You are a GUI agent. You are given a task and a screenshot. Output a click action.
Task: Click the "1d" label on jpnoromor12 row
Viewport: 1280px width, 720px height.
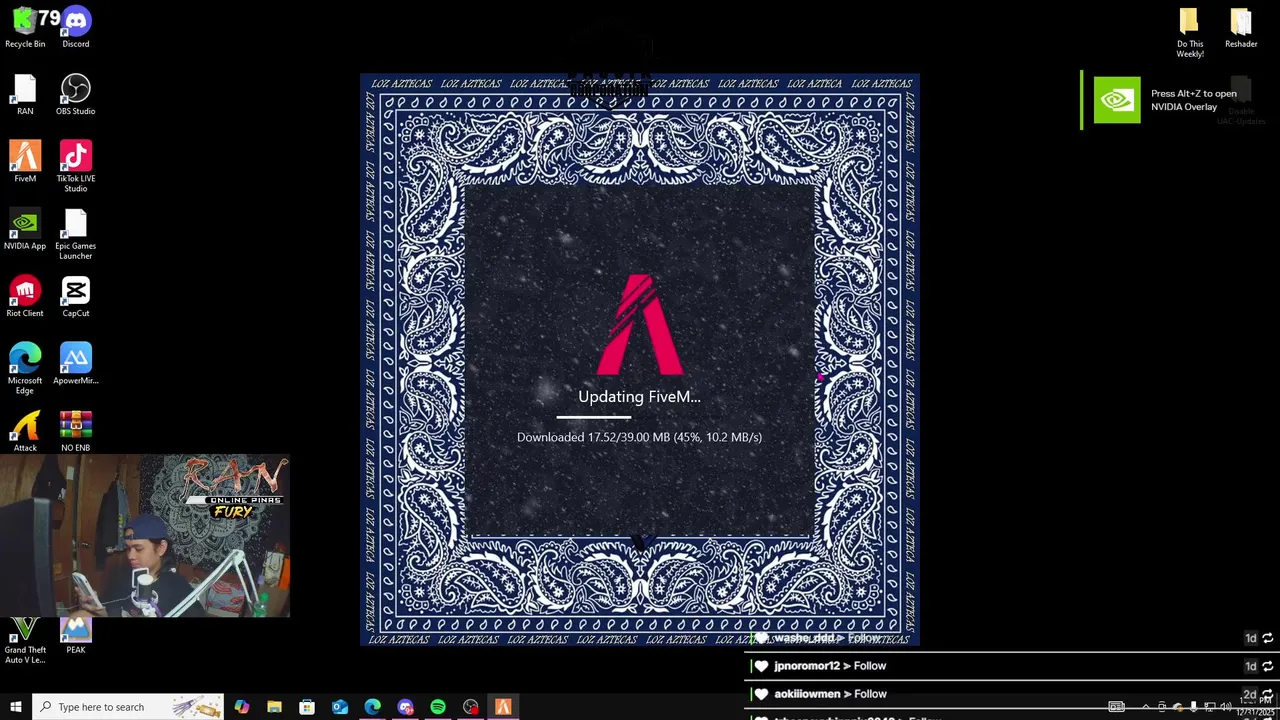1250,666
